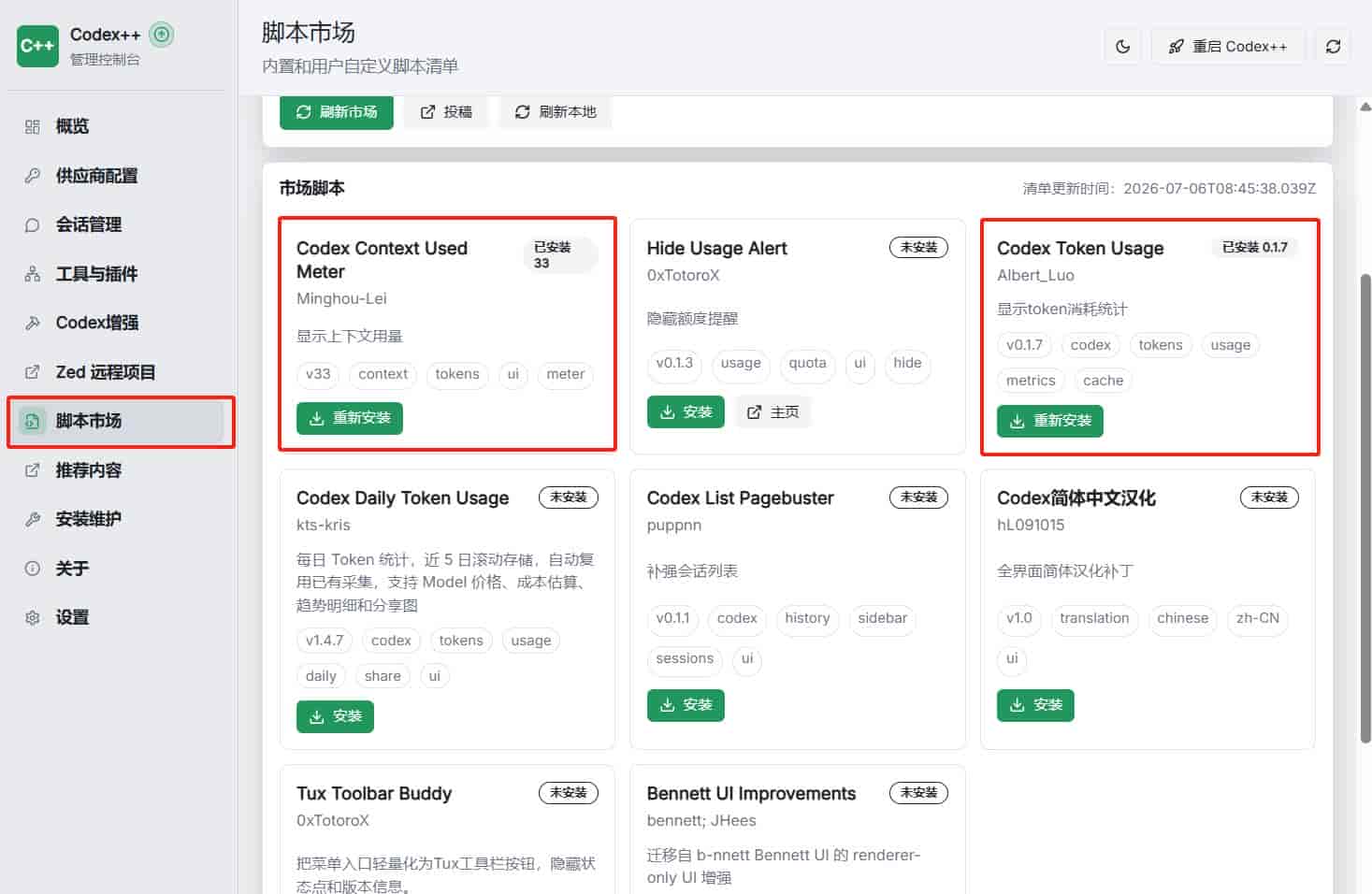Click the meter tag on Context Used Meter
This screenshot has width=1372, height=894.
coord(566,374)
